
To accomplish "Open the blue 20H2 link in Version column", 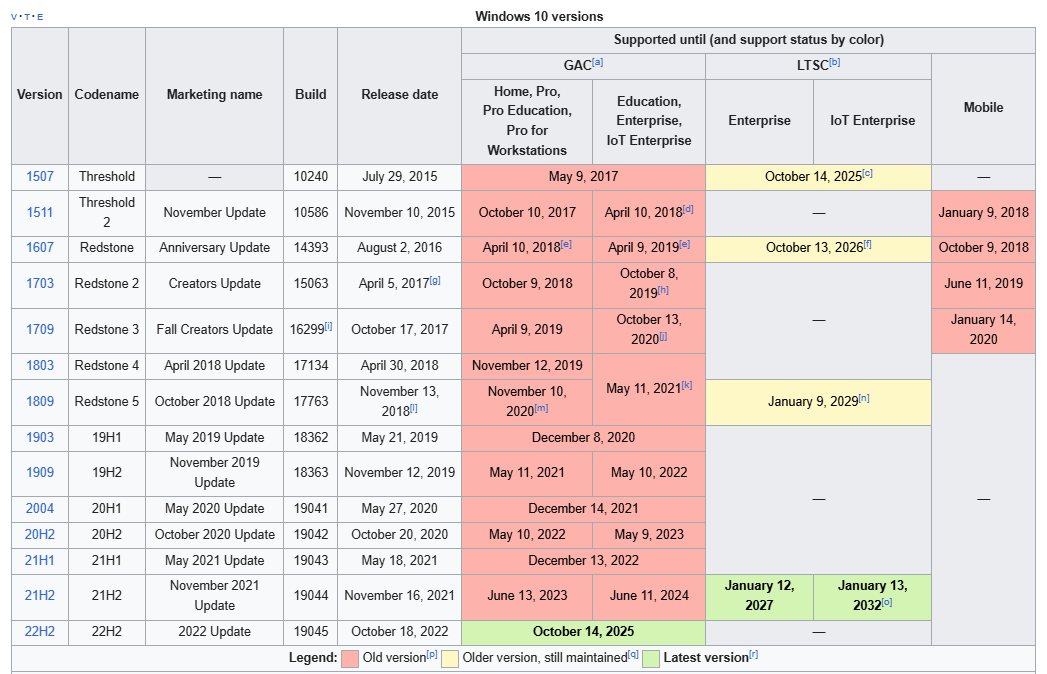I will tap(39, 534).
